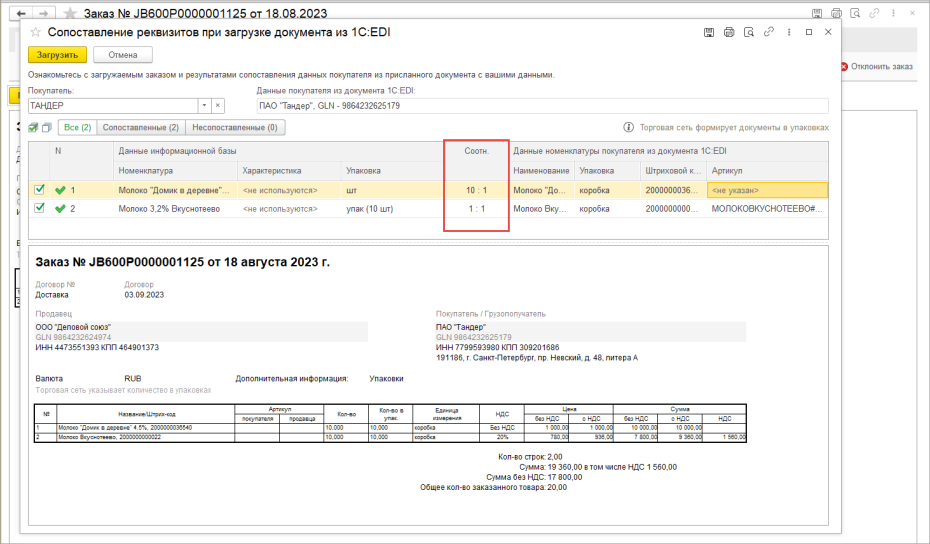Click forward arrow in background order window
The image size is (930, 544).
(43, 13)
